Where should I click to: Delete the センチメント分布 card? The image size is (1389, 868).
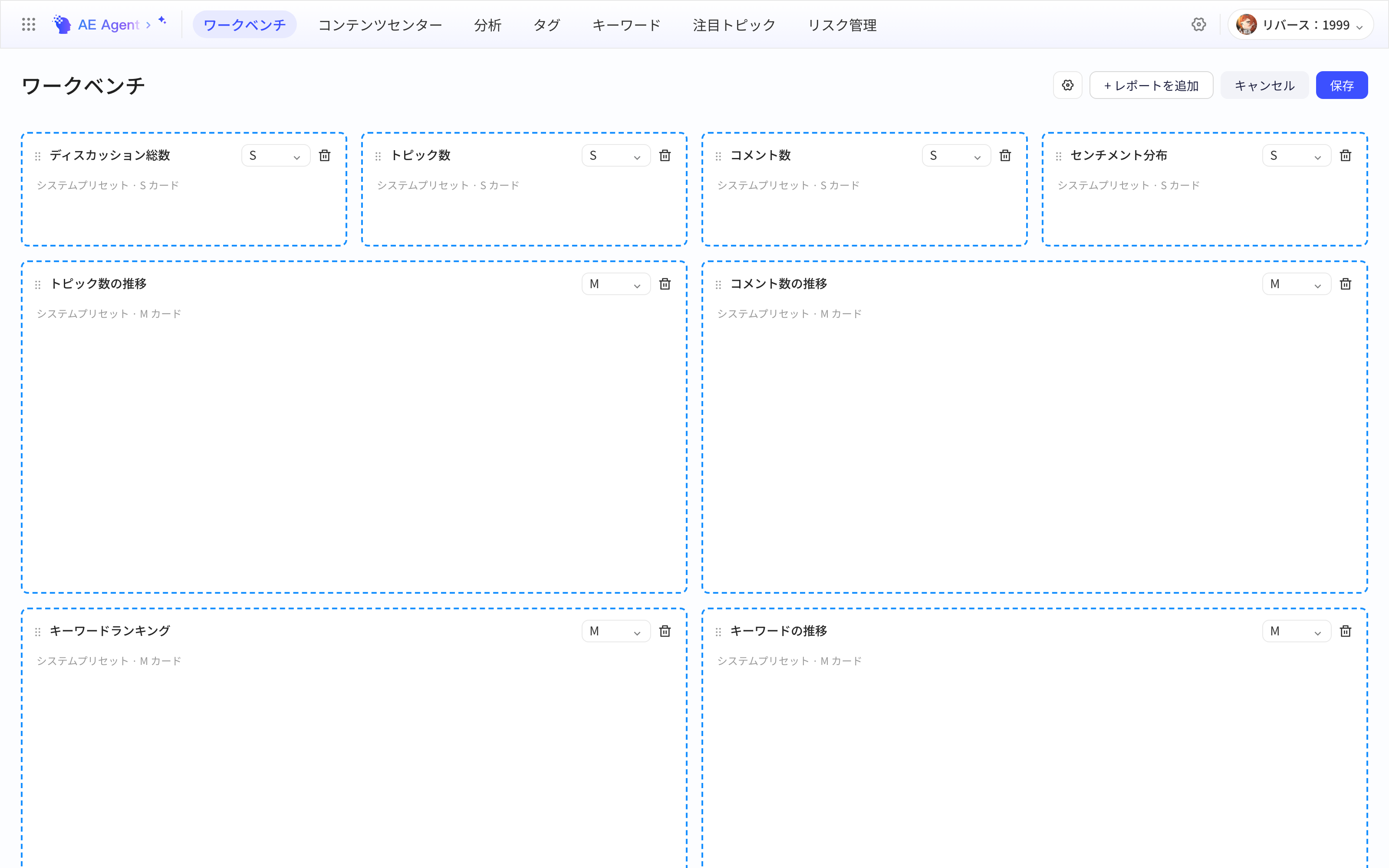(x=1346, y=155)
